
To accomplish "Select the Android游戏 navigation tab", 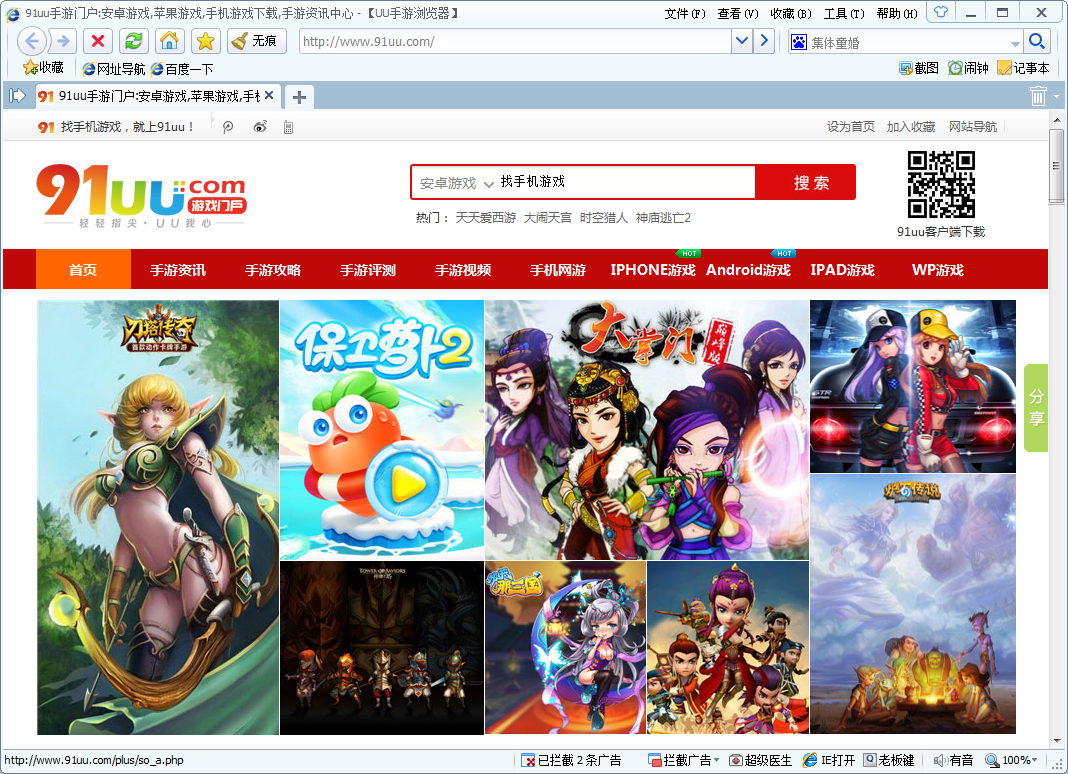I will point(748,270).
